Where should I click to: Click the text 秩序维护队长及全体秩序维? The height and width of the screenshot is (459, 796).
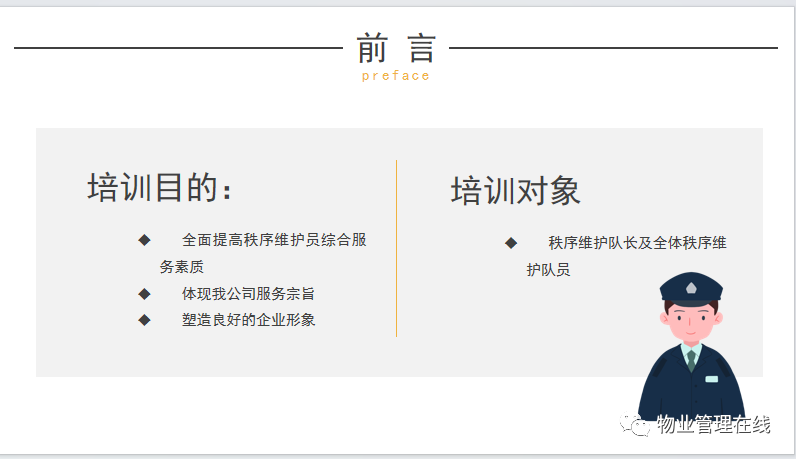(637, 243)
